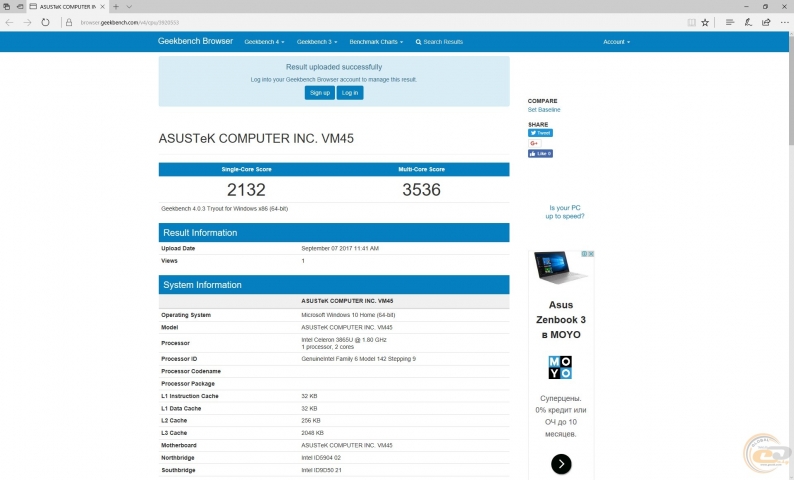
Task: Go back to the previous page
Action: tap(9, 22)
